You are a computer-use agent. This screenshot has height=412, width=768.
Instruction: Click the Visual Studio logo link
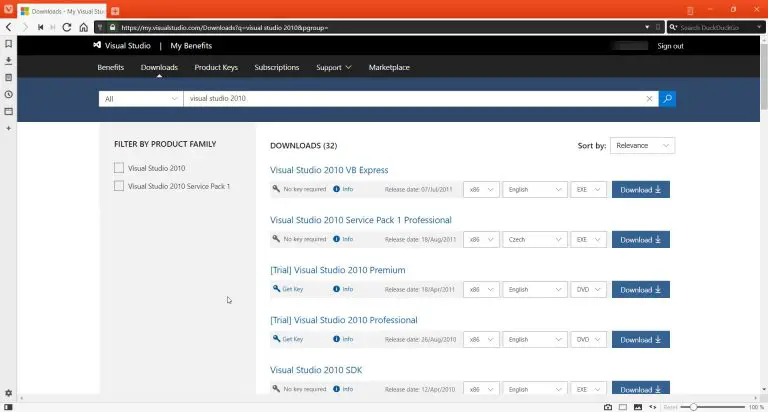click(x=122, y=46)
